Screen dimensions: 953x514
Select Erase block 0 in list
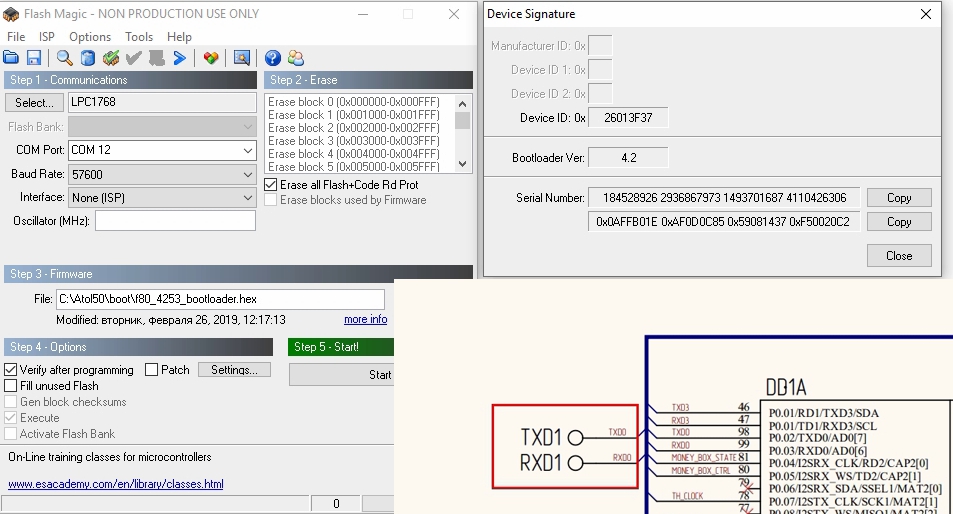354,102
